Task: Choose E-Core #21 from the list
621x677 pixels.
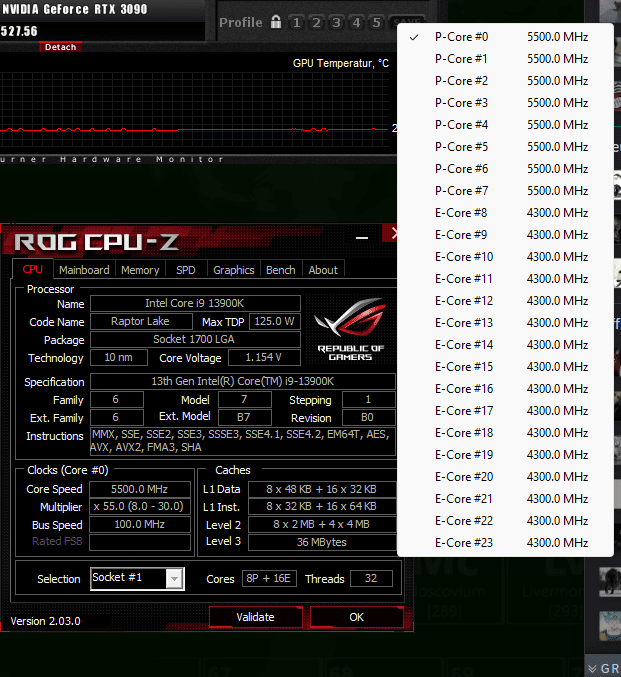Action: click(505, 500)
